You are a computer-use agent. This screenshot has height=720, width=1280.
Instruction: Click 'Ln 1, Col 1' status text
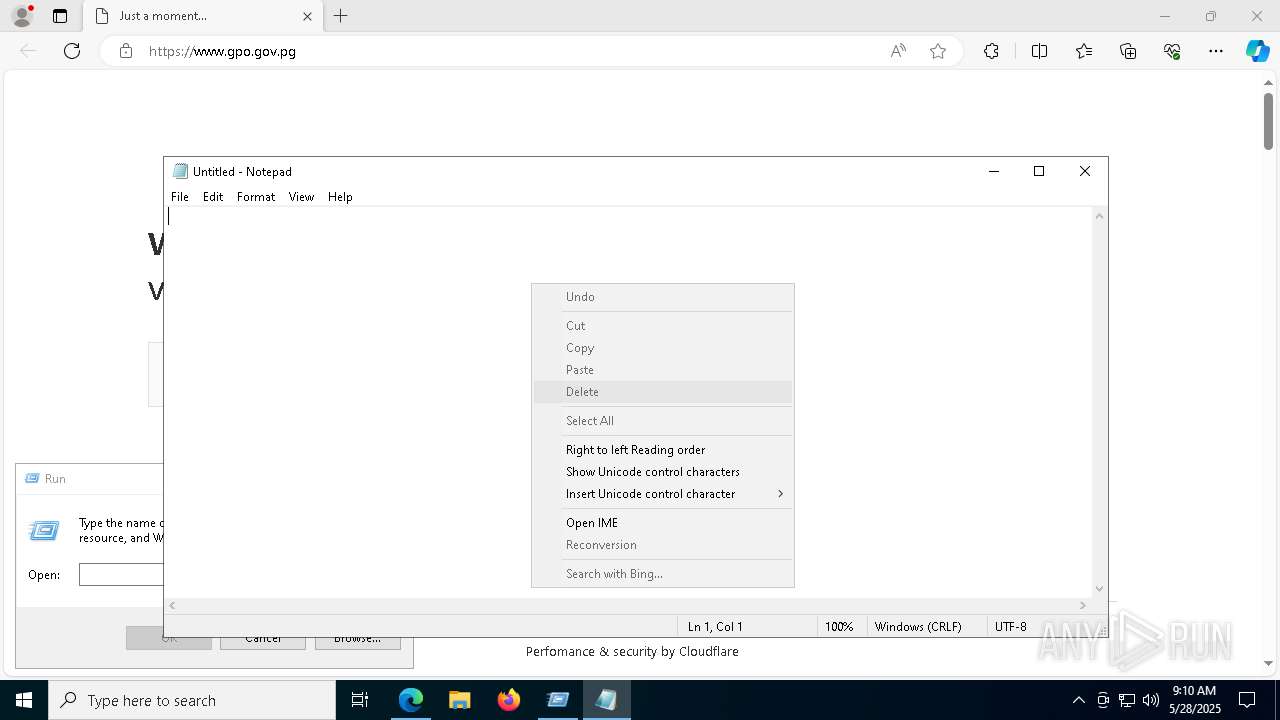click(715, 627)
